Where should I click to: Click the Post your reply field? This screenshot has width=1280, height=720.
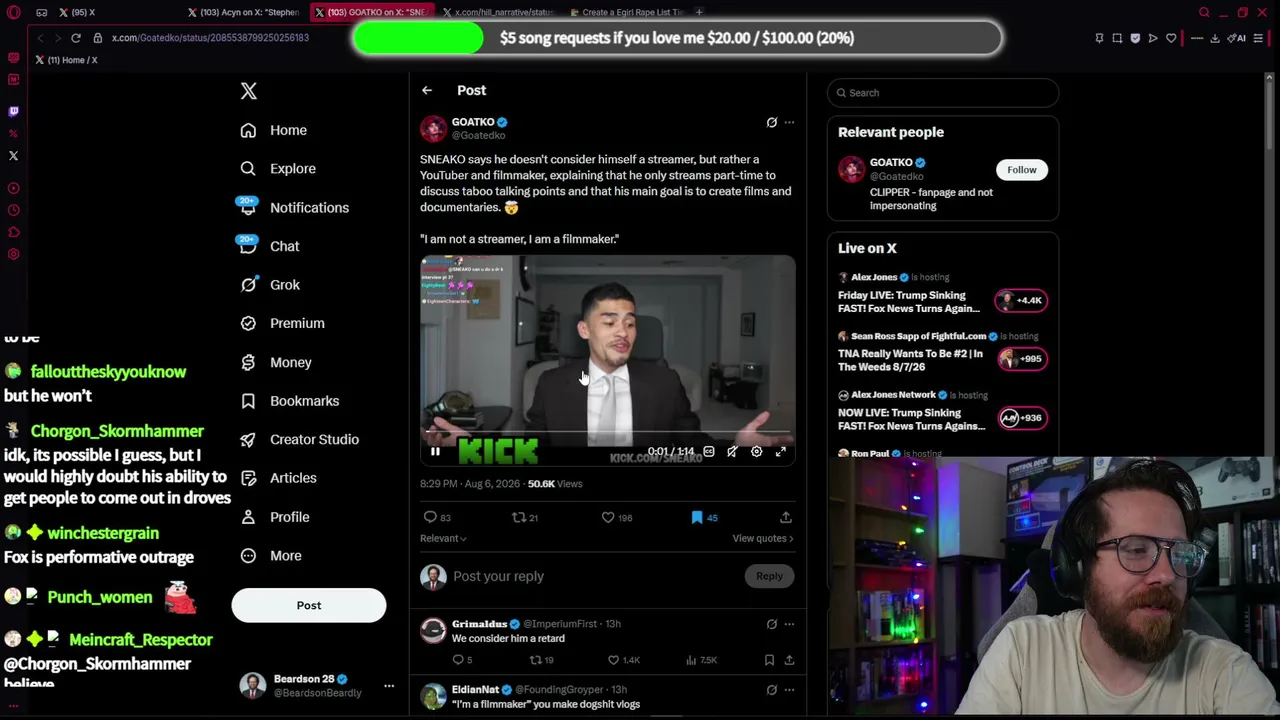click(595, 576)
